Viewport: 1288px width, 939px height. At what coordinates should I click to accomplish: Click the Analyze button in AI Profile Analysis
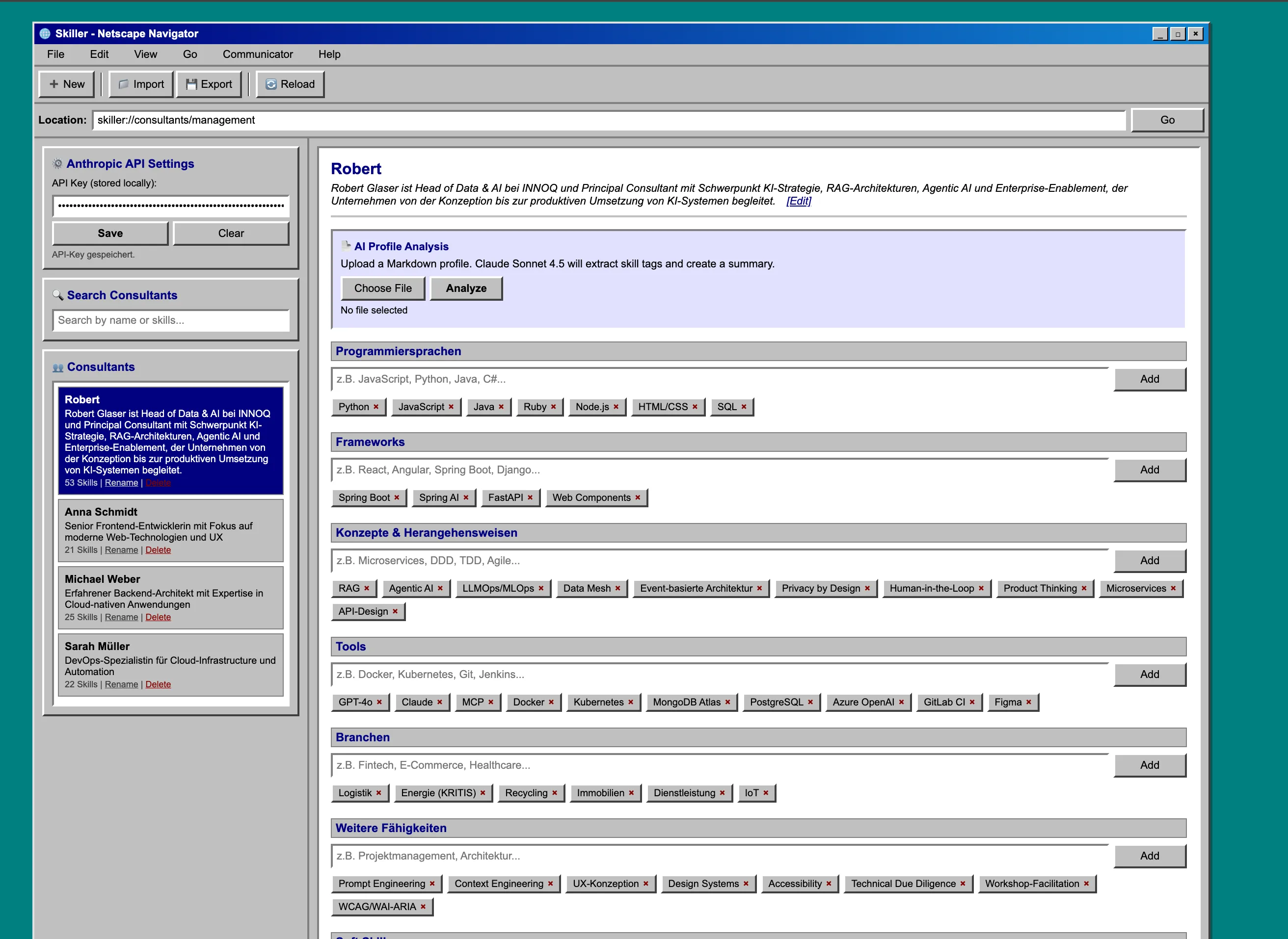(465, 288)
